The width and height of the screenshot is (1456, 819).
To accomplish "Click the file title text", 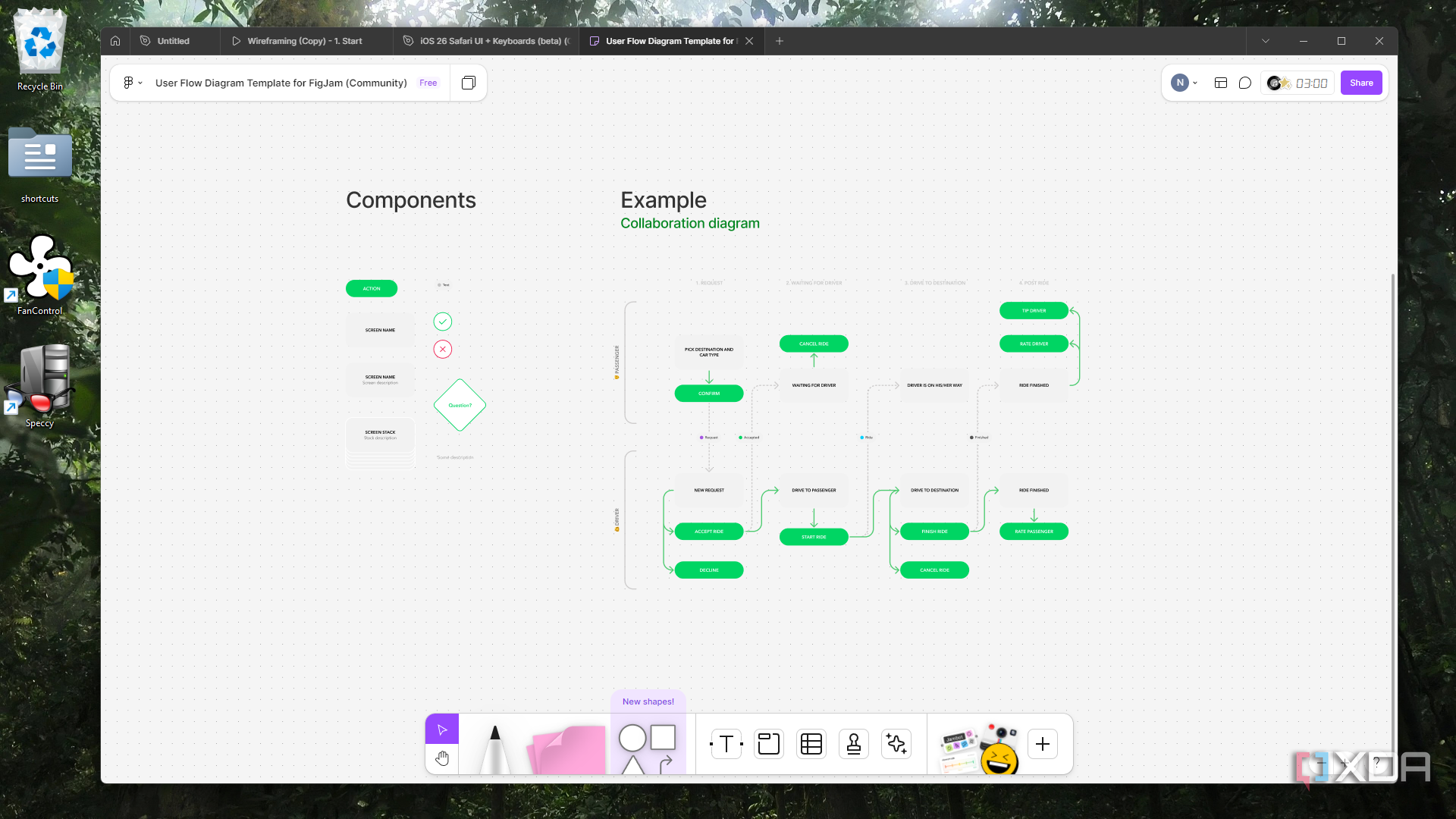I will pos(281,83).
